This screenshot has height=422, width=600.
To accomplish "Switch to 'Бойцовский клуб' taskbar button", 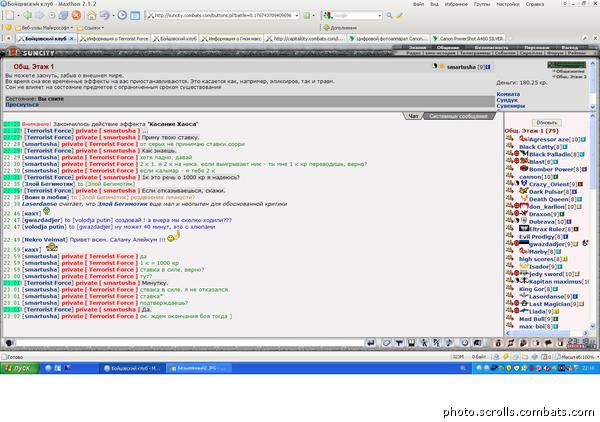I will pos(132,368).
